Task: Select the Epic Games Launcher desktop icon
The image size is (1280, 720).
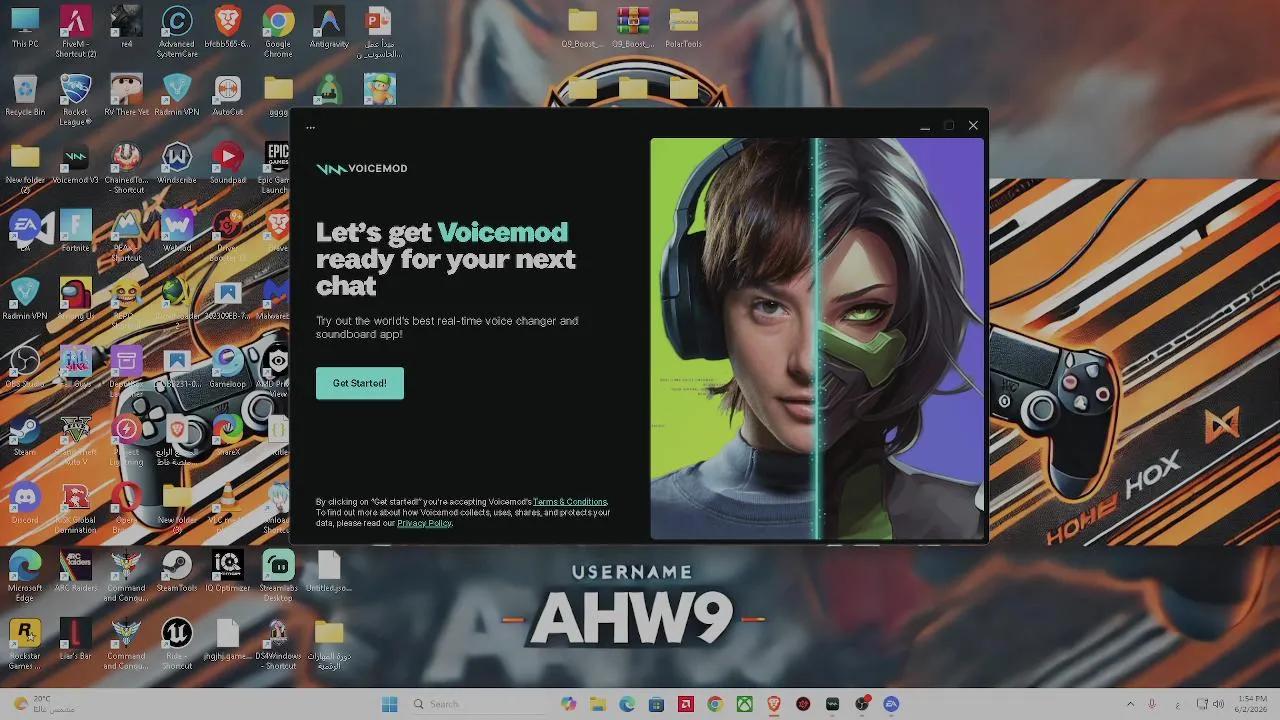Action: click(x=277, y=167)
